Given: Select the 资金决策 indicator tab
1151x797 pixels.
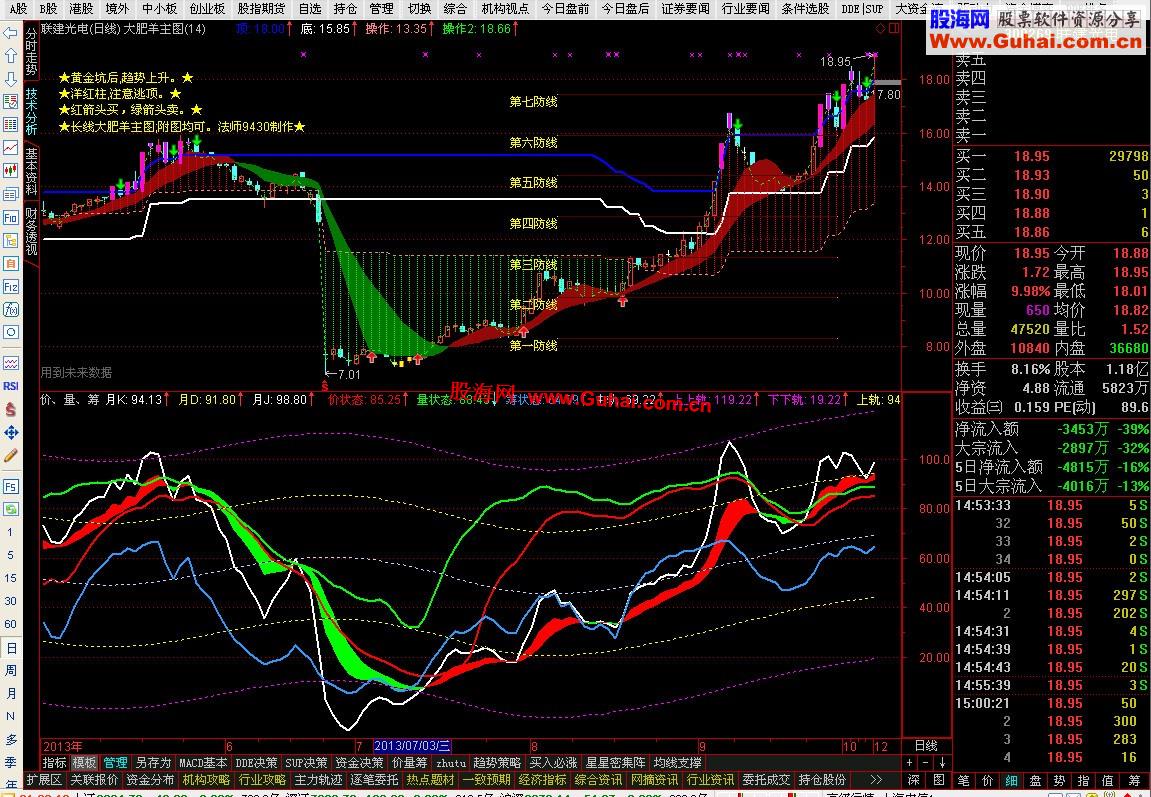Looking at the screenshot, I should (359, 763).
